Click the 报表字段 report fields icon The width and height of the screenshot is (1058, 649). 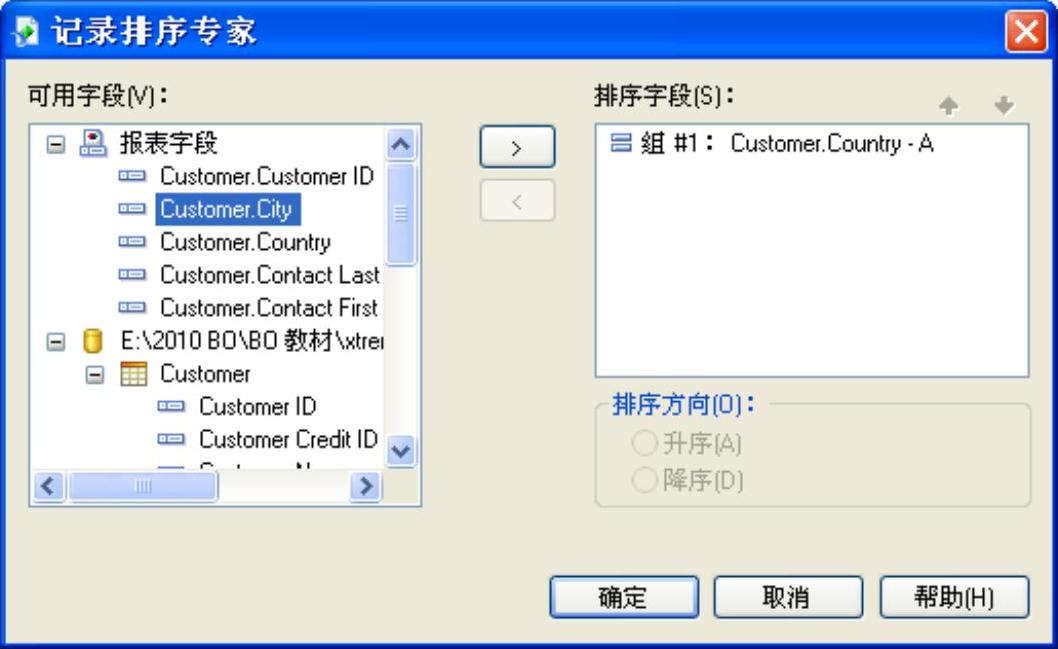93,143
